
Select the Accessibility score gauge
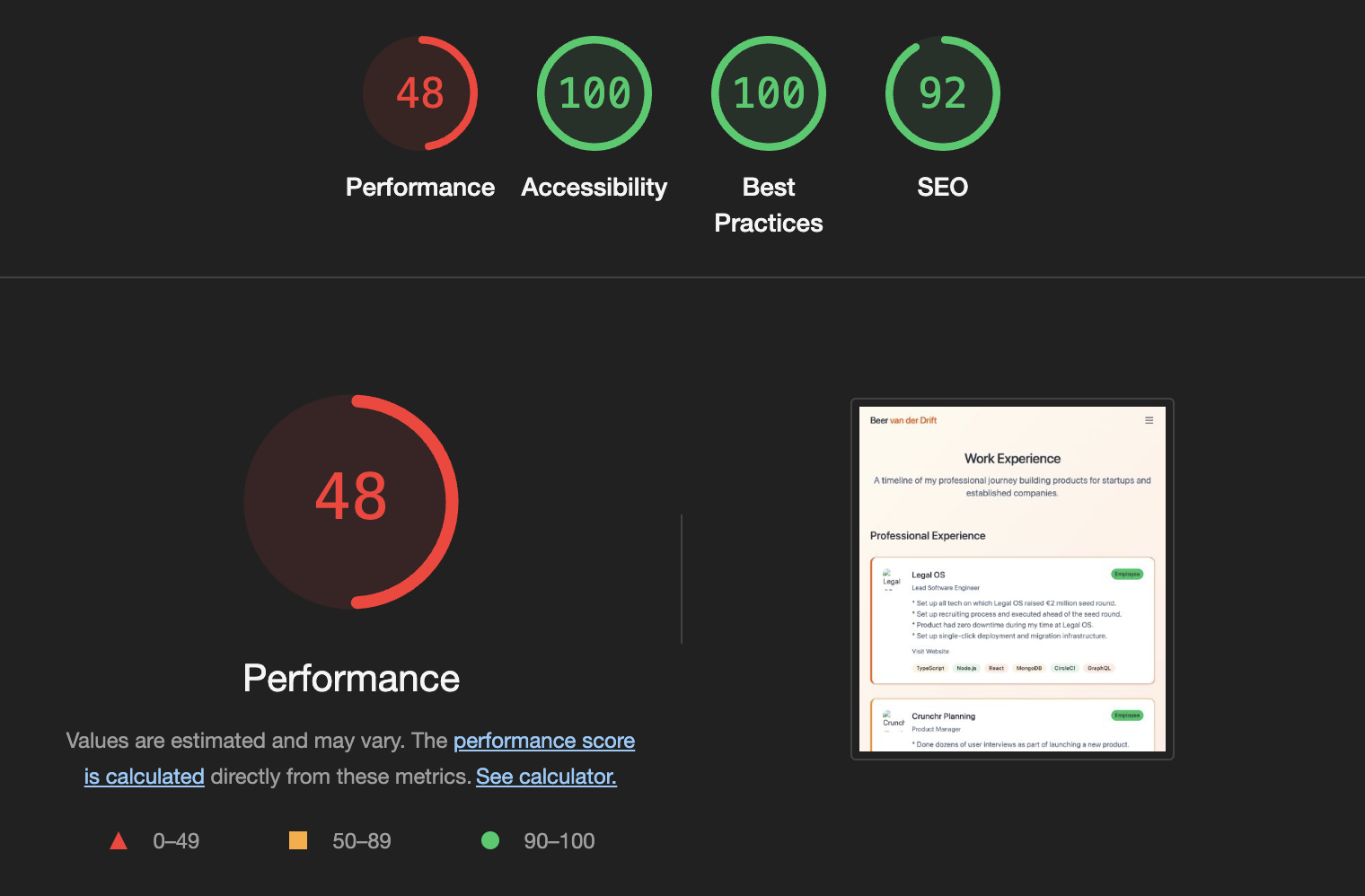pyautogui.click(x=594, y=93)
